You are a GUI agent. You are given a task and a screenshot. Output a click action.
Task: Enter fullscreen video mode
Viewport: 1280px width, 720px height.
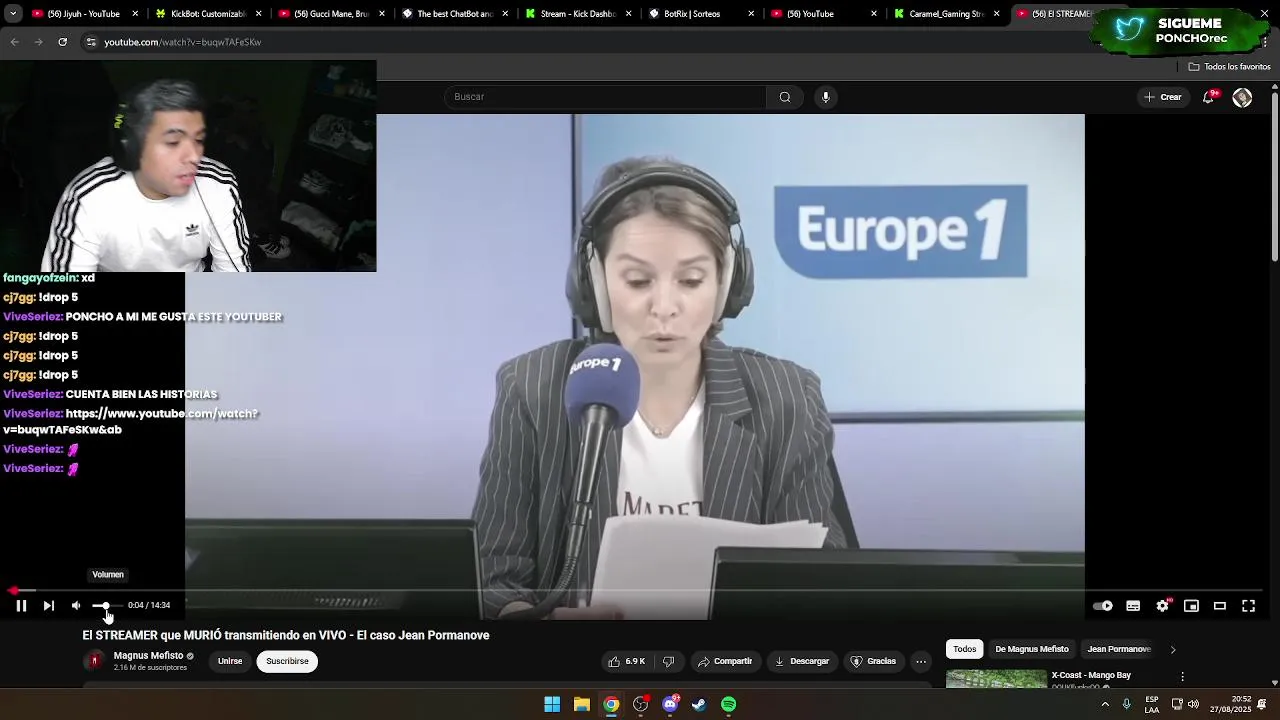coord(1249,606)
